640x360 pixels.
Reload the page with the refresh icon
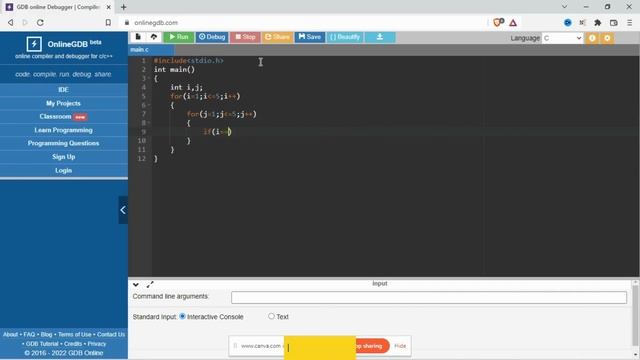pyautogui.click(x=40, y=23)
